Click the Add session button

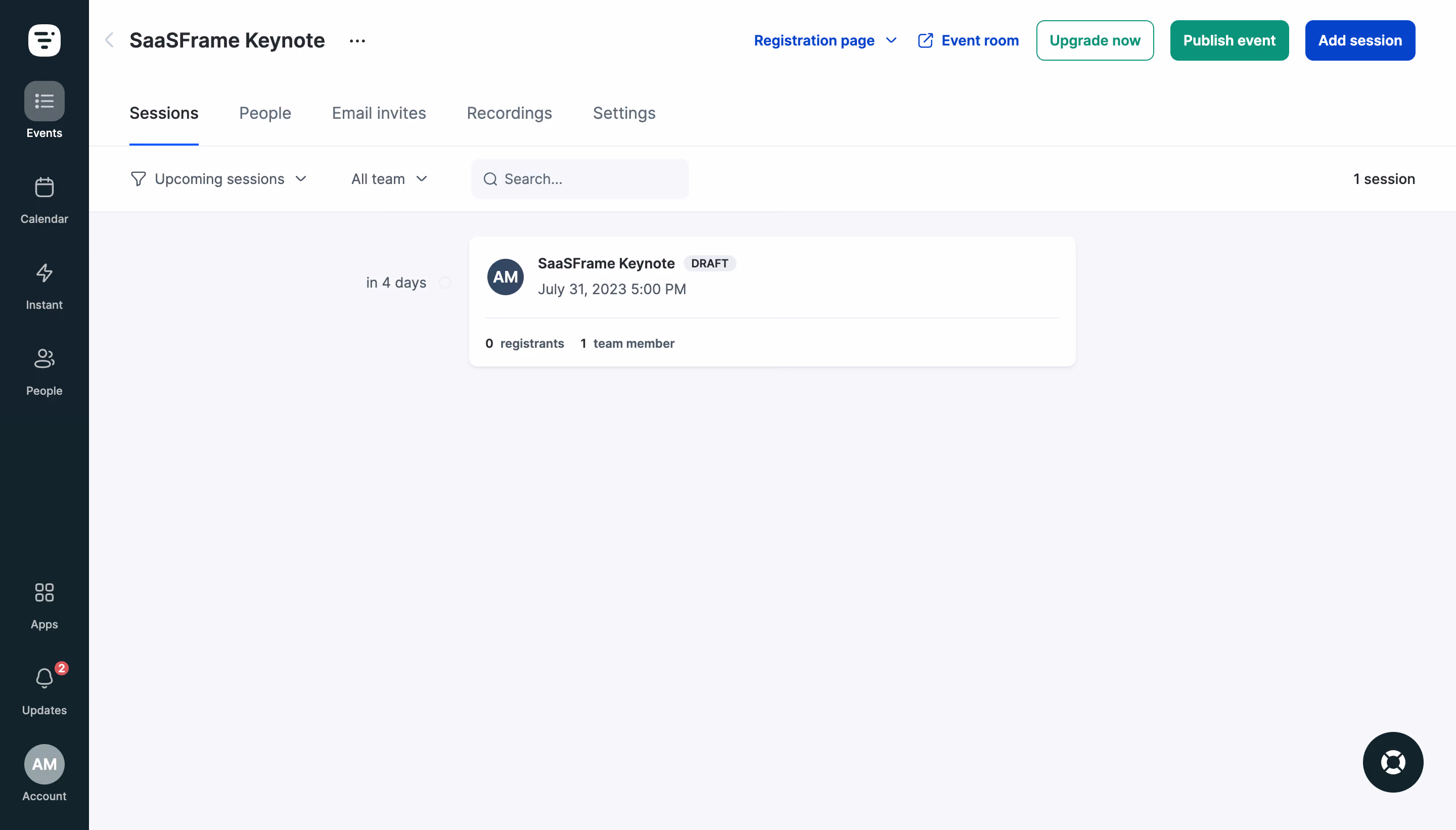pyautogui.click(x=1359, y=40)
